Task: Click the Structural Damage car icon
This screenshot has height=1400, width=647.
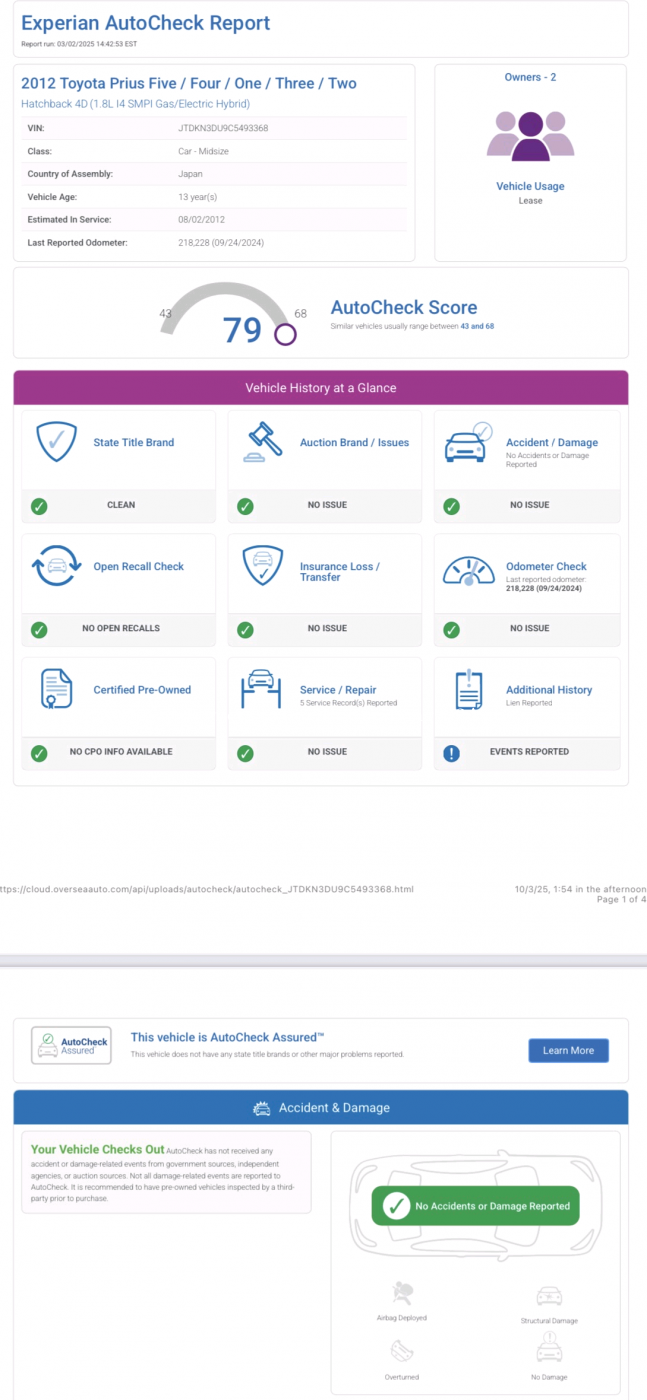Action: click(549, 1297)
